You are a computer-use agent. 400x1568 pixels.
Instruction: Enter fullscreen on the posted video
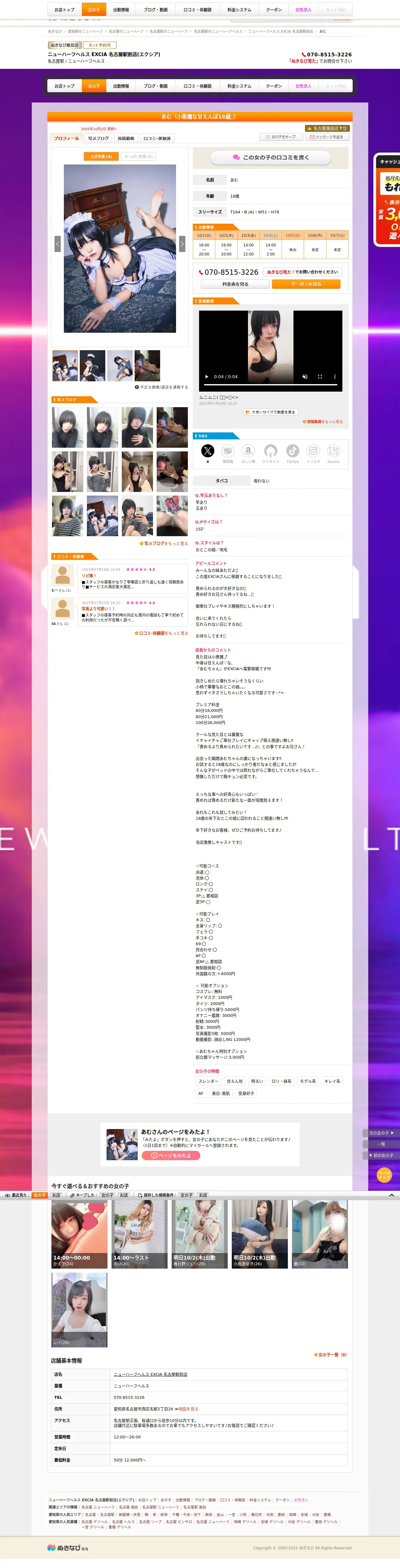320,377
